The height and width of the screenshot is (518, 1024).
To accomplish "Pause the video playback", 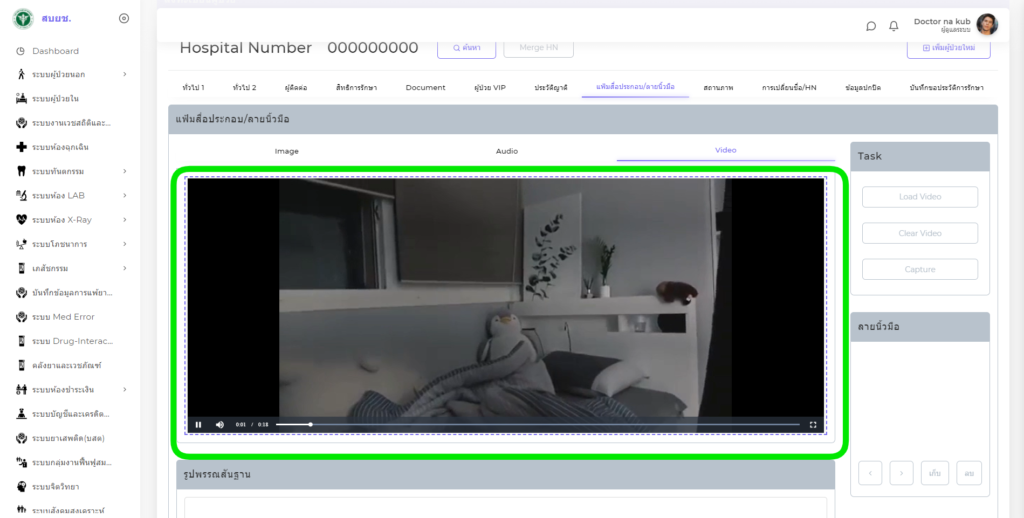I will tap(198, 424).
